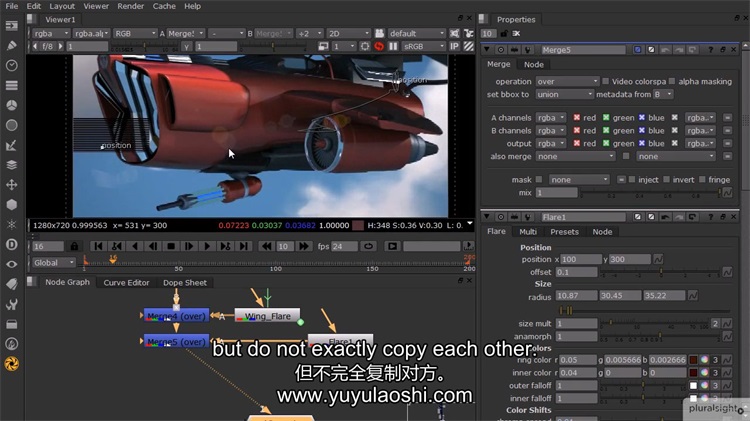Open the Cache menu
This screenshot has width=750, height=421.
click(164, 6)
